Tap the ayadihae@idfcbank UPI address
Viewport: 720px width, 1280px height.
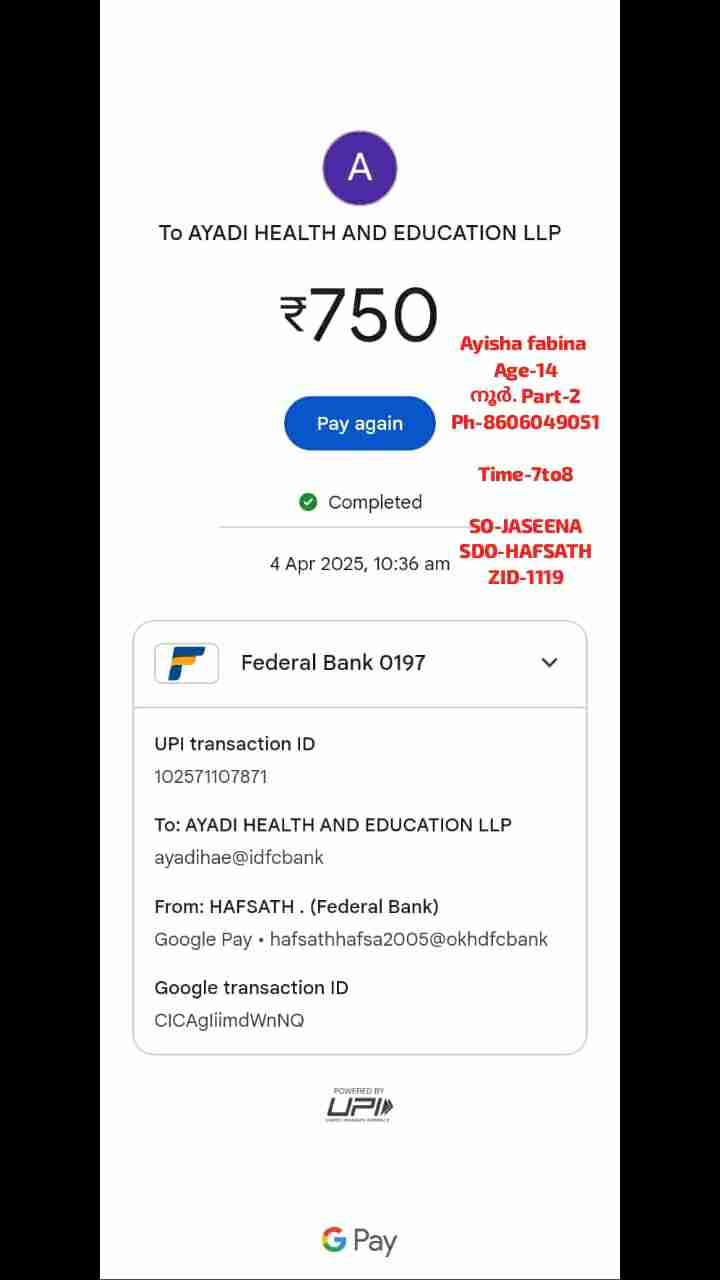239,858
